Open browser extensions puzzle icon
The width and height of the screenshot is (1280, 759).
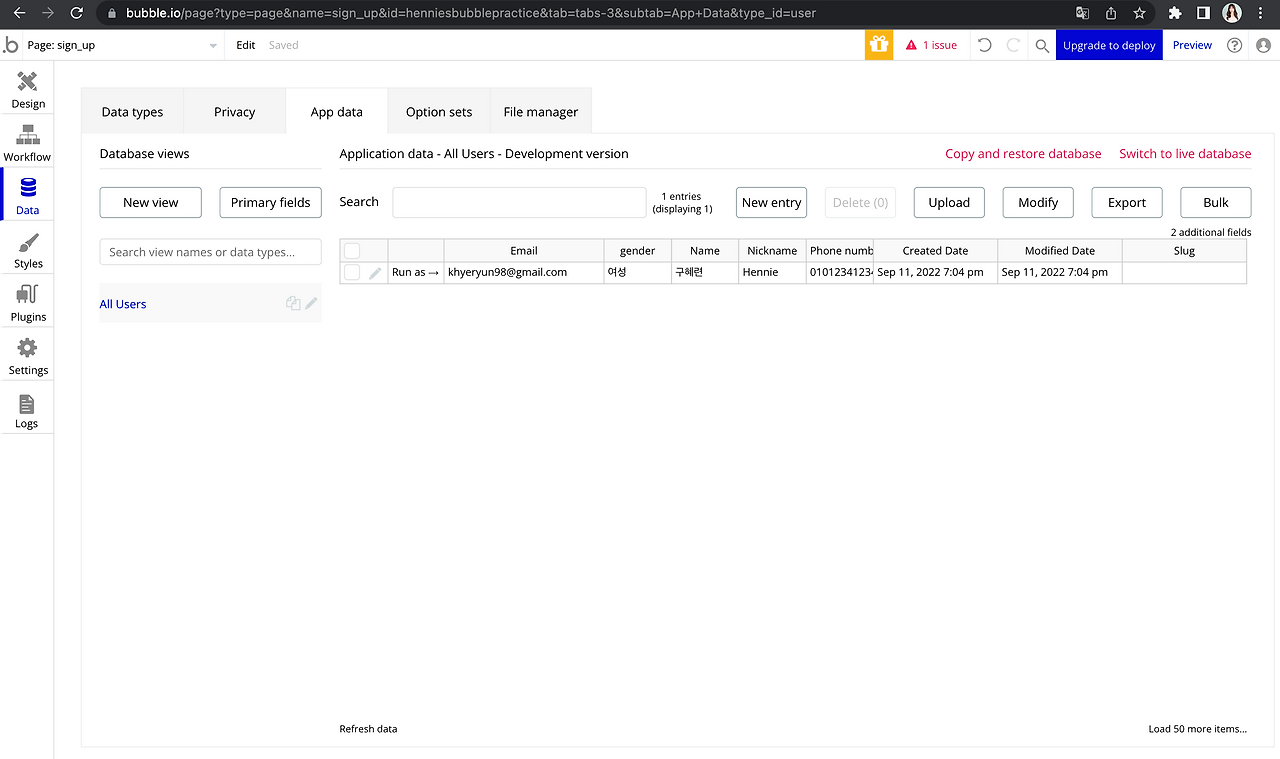pyautogui.click(x=1175, y=13)
